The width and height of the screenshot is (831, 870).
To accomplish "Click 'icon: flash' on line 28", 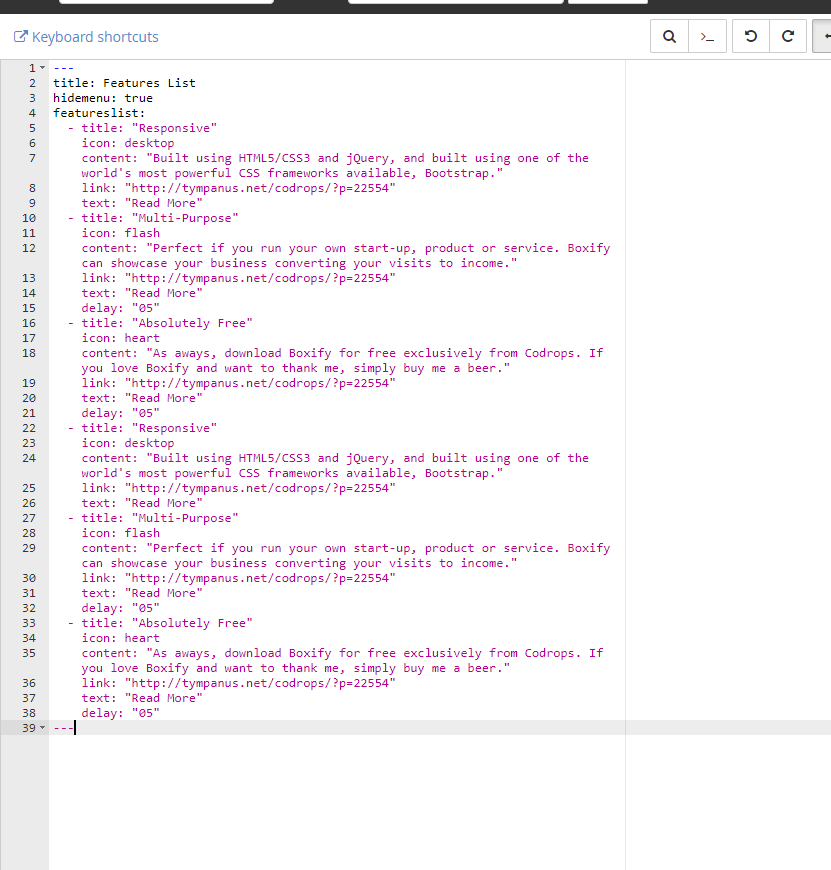I will 120,533.
